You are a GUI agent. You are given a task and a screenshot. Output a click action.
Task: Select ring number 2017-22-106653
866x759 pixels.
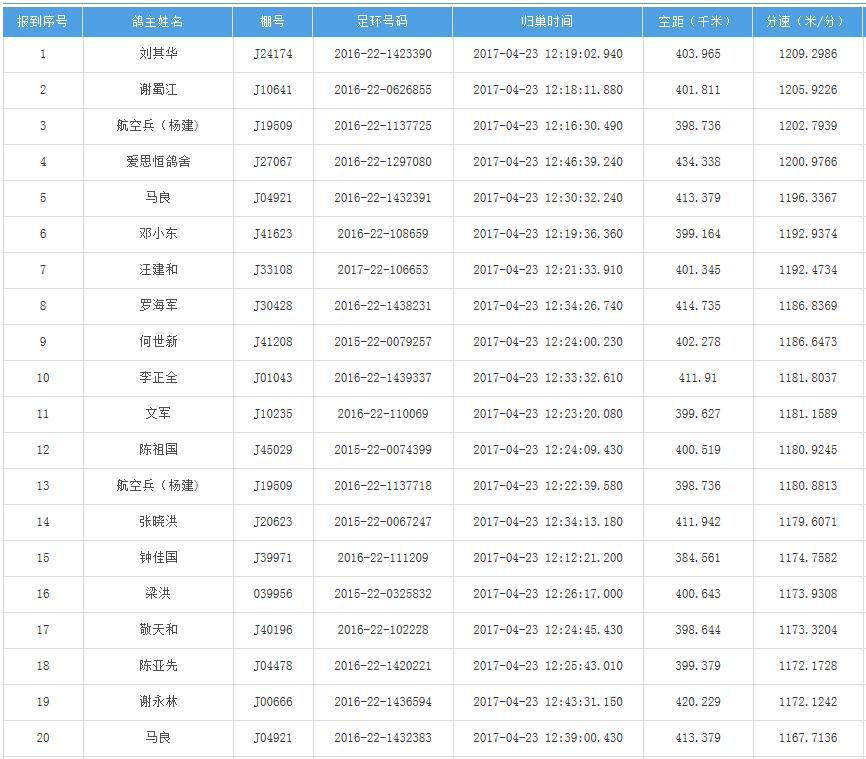click(382, 270)
